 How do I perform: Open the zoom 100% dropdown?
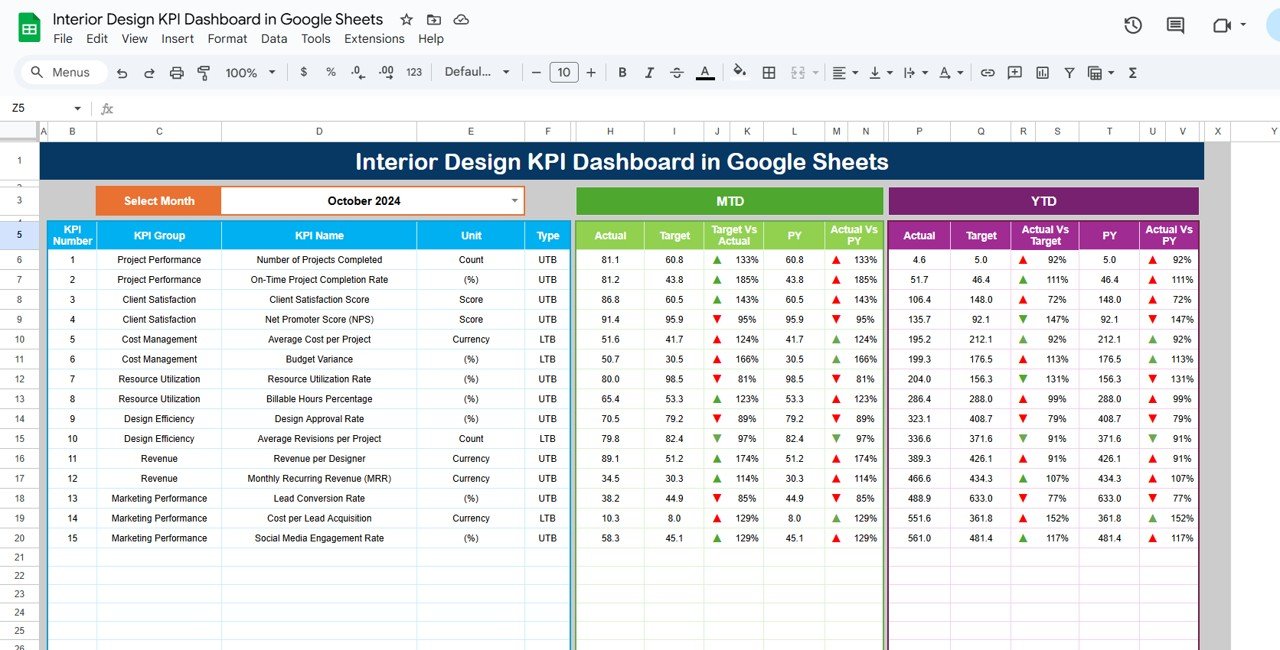[x=248, y=73]
